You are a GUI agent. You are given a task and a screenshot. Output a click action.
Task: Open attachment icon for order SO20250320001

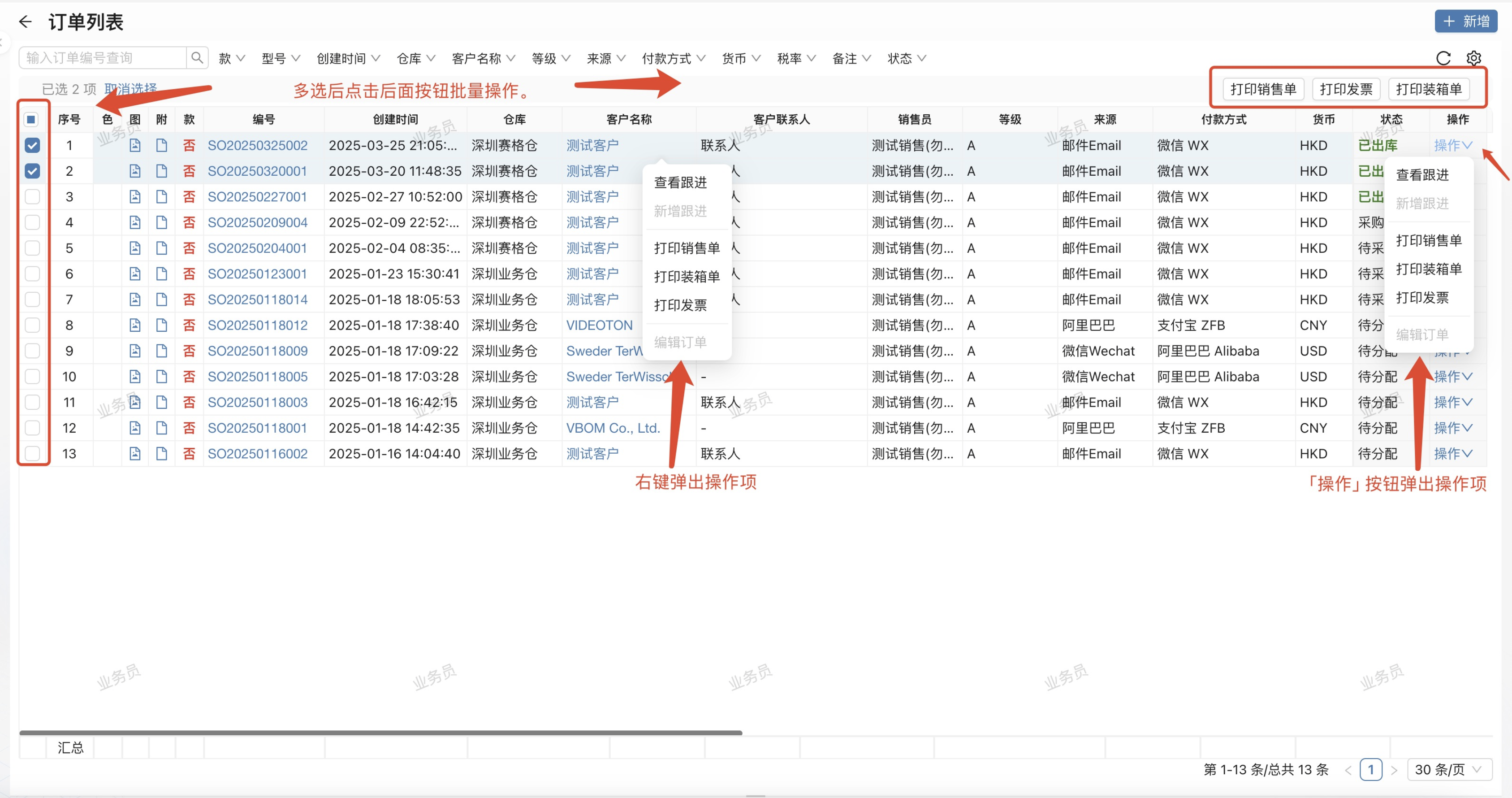pyautogui.click(x=162, y=171)
